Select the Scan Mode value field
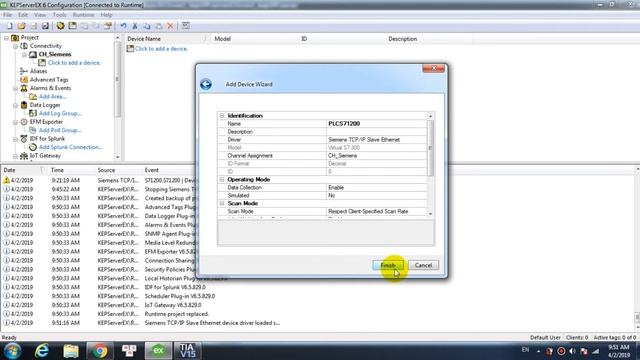The height and width of the screenshot is (360, 640). pyautogui.click(x=376, y=211)
